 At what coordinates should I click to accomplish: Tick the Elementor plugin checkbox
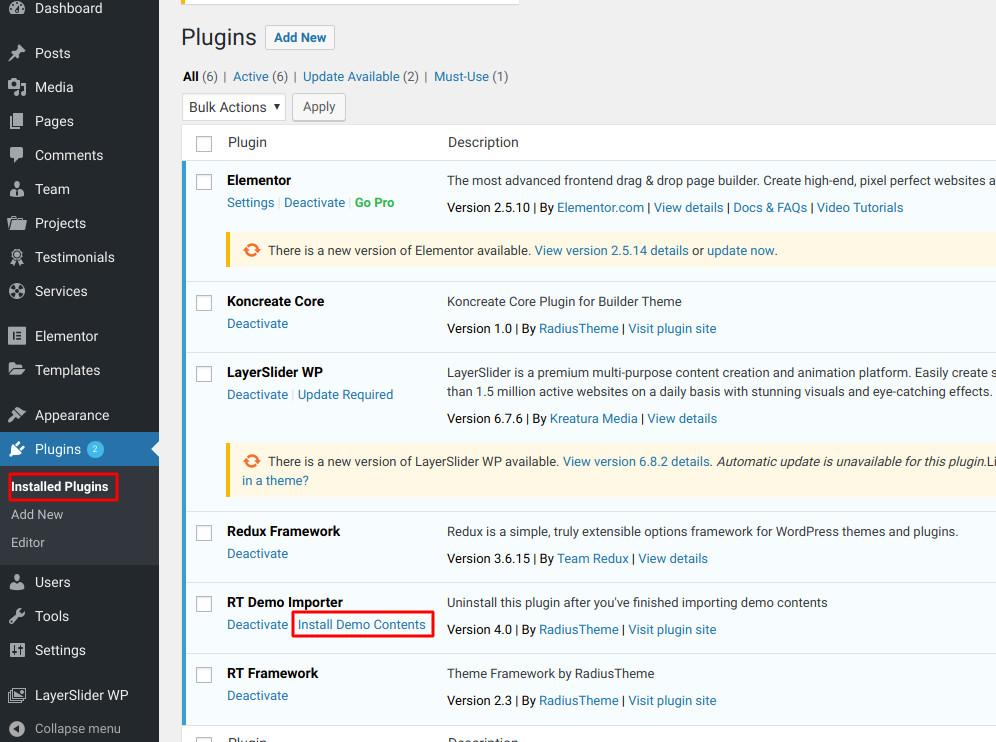pos(204,182)
